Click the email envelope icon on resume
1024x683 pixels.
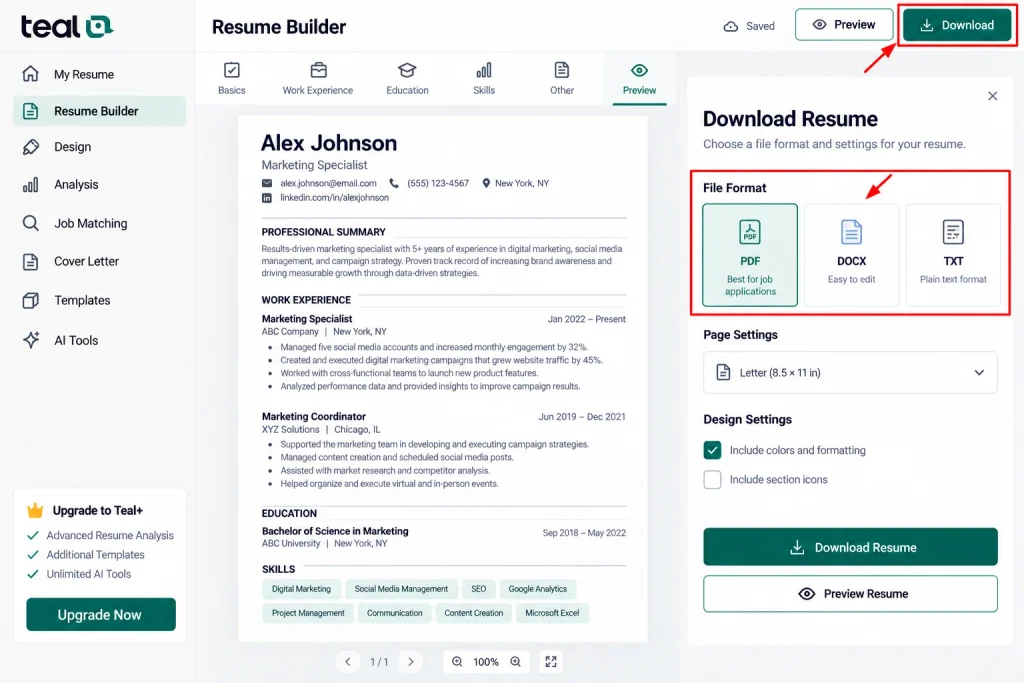(x=267, y=183)
